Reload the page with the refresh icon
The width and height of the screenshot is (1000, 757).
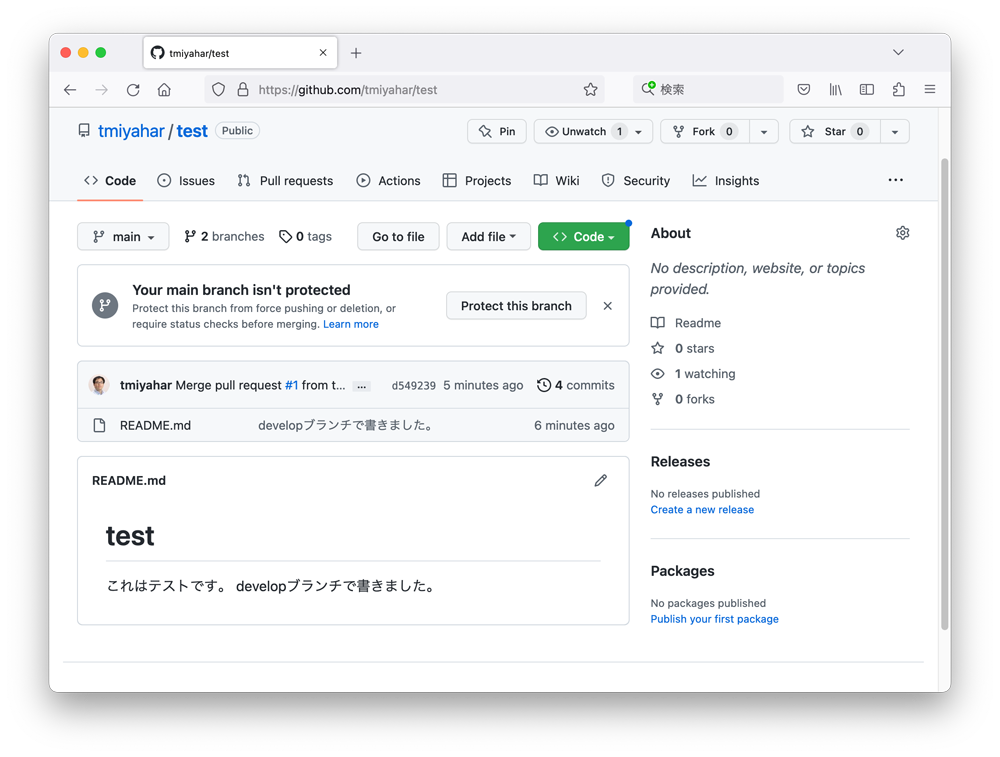pos(133,90)
